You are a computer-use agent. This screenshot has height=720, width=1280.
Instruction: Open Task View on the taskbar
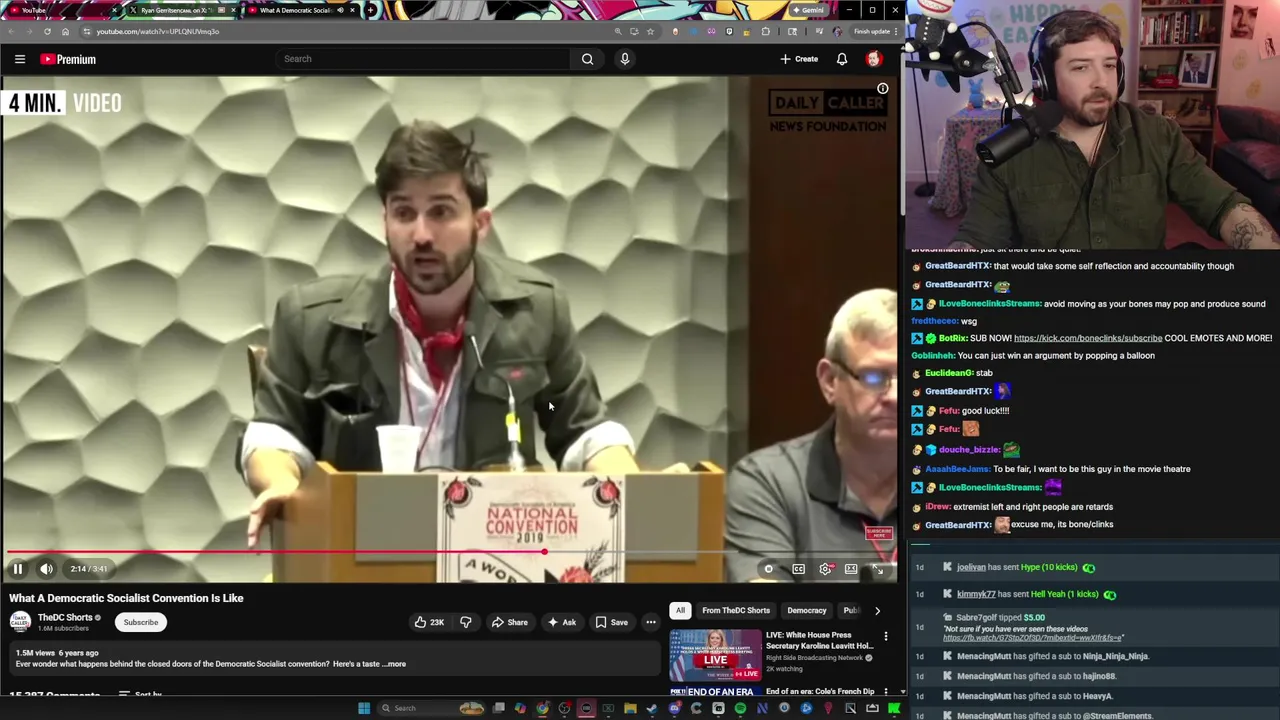point(499,708)
